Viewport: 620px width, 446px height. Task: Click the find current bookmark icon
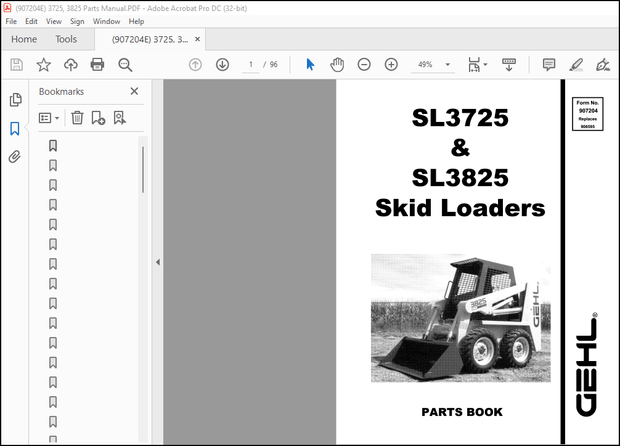tap(119, 118)
